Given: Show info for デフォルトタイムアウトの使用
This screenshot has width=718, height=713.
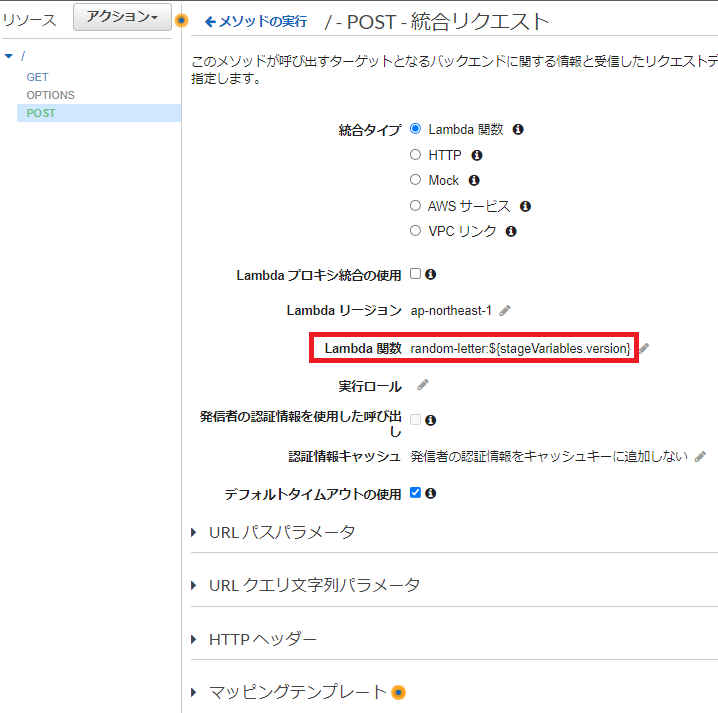Looking at the screenshot, I should [430, 493].
